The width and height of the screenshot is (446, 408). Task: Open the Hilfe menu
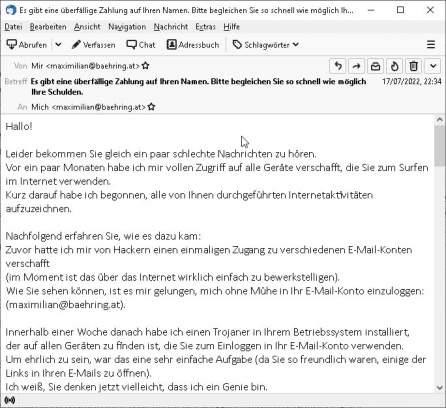point(231,27)
